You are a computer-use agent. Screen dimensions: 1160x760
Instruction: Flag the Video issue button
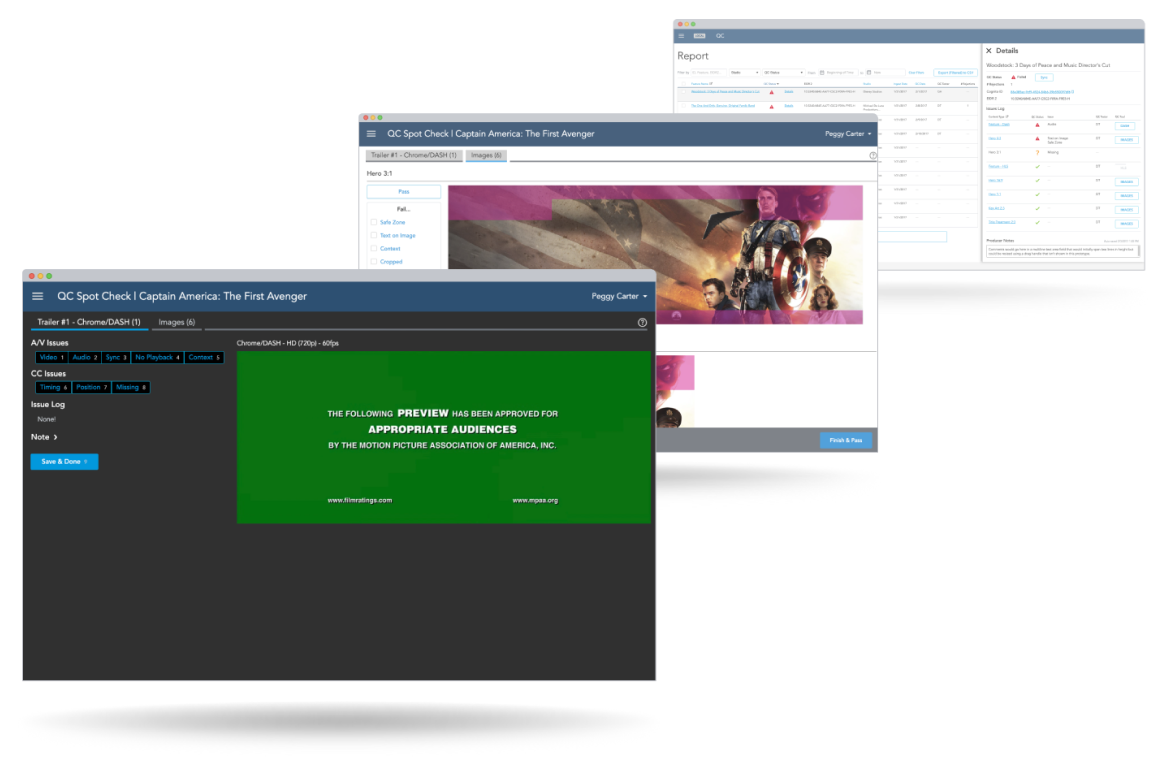coord(52,357)
